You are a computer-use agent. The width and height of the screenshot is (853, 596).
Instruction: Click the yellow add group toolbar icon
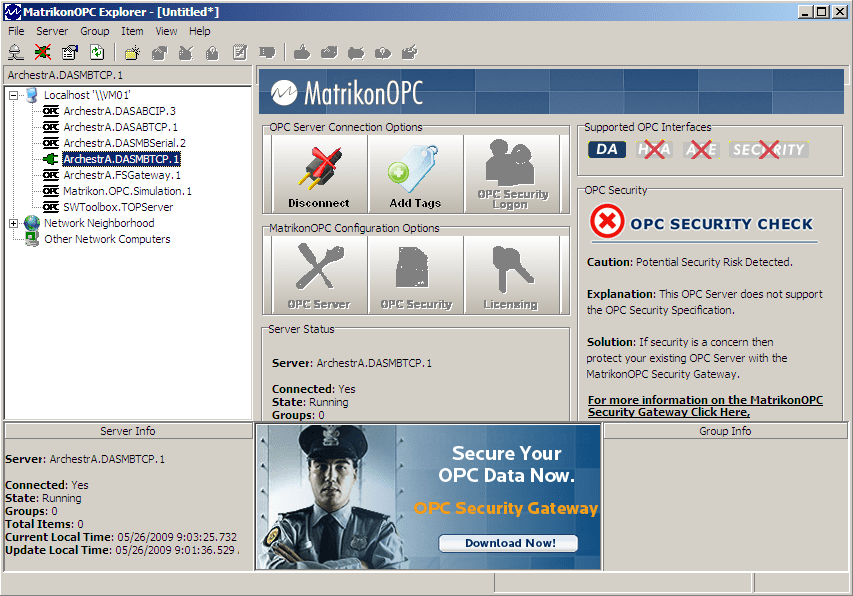(x=132, y=52)
